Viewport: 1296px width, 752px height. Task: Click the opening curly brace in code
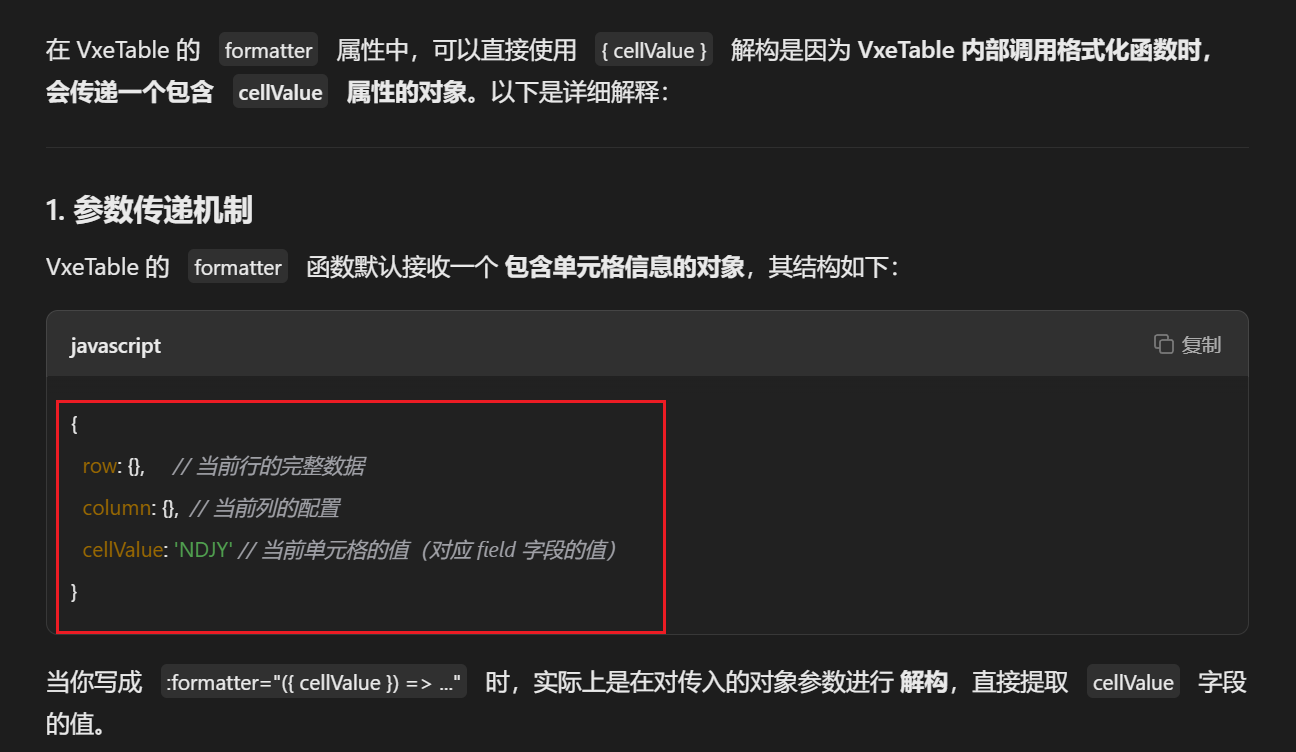point(74,424)
